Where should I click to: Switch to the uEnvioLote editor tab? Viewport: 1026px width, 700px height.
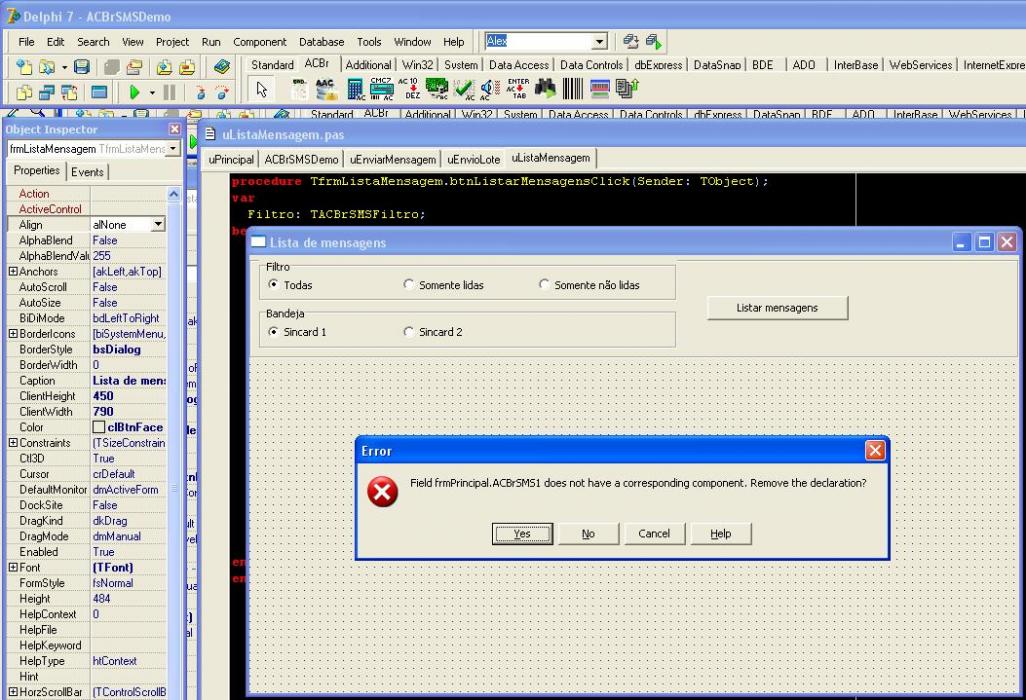[474, 159]
